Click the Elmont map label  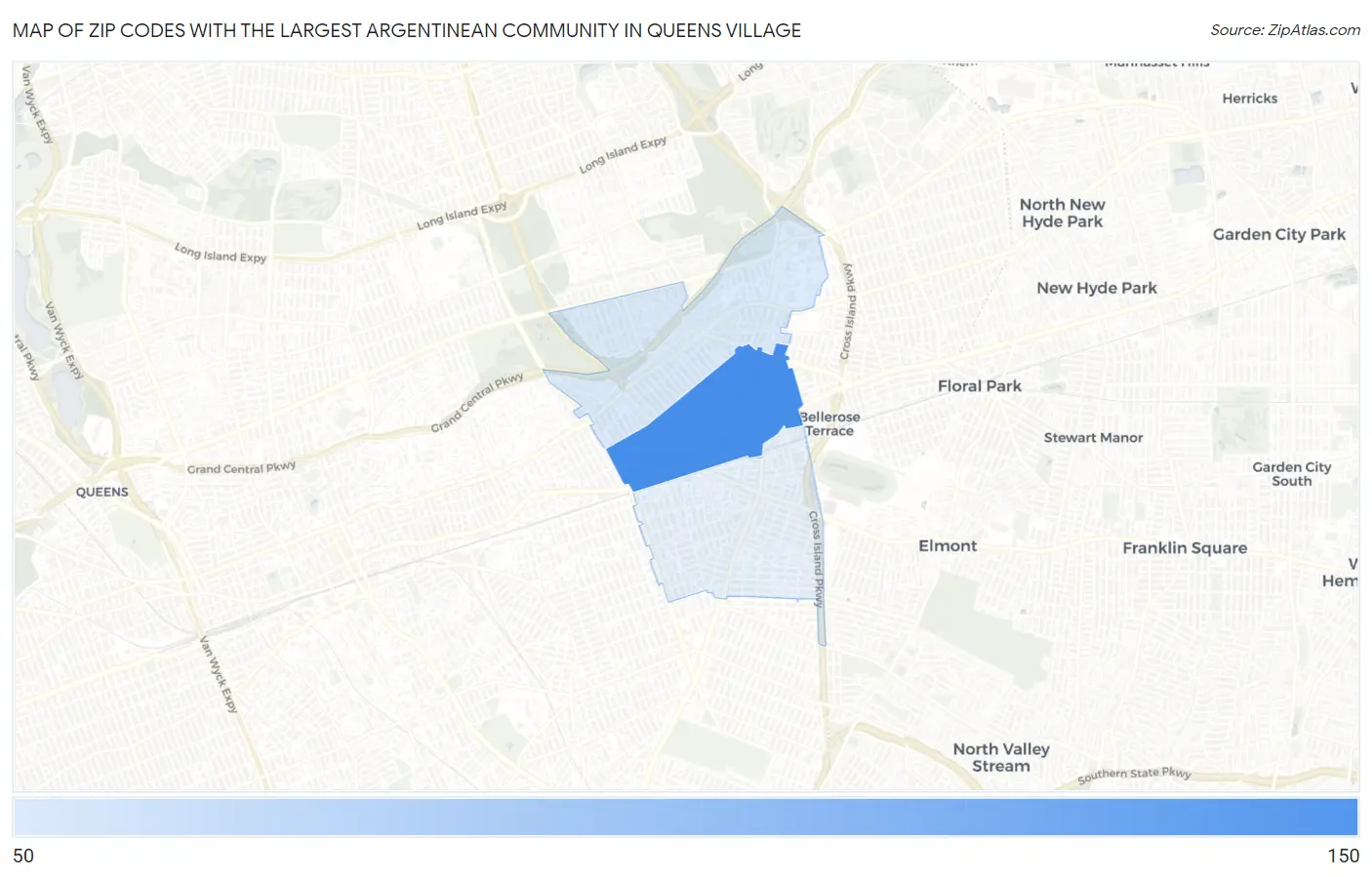[x=948, y=546]
